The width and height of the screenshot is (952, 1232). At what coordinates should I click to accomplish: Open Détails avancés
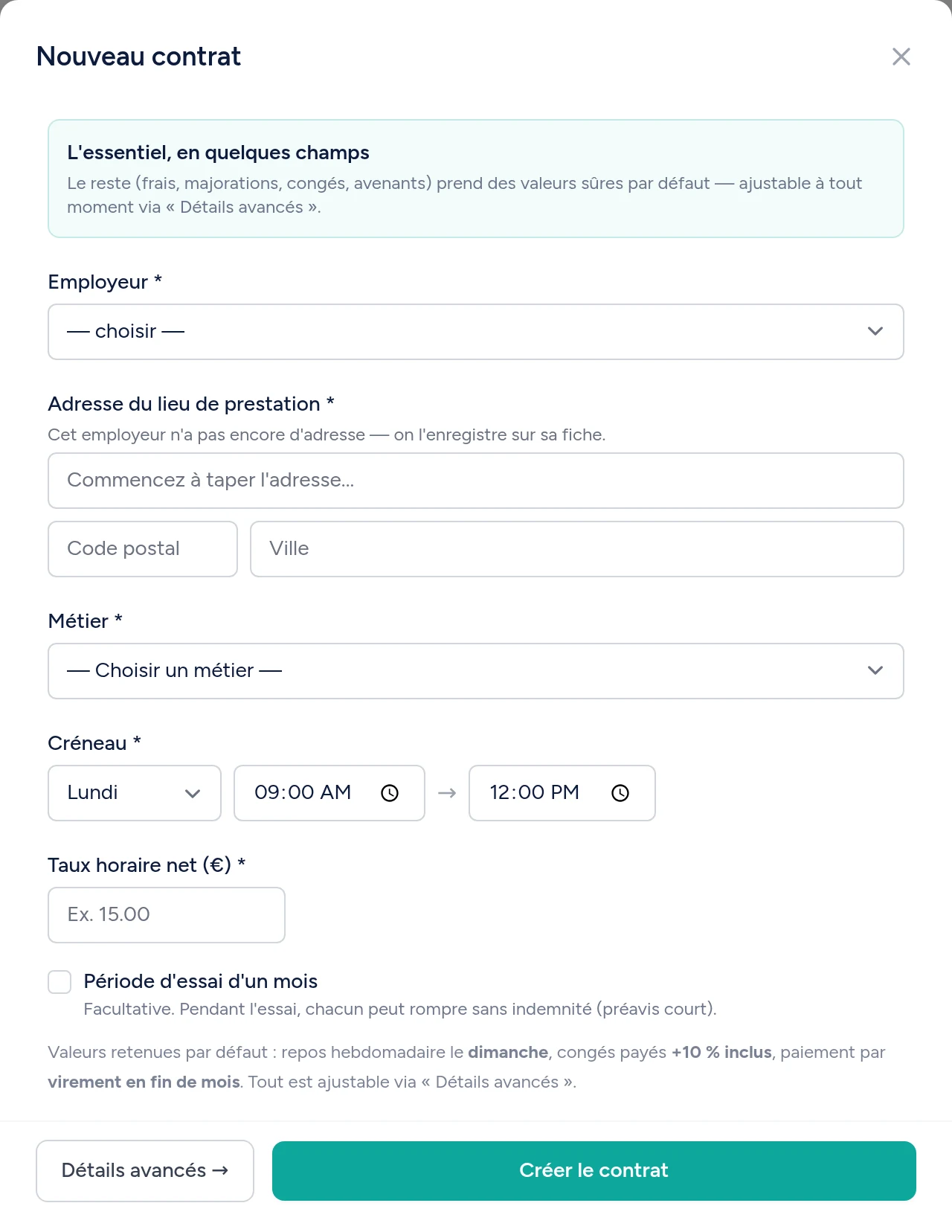pos(145,1171)
